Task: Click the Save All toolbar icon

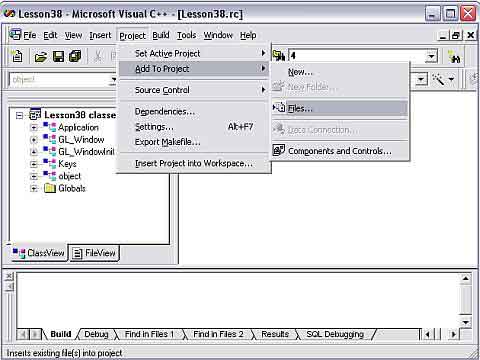Action: [x=75, y=56]
